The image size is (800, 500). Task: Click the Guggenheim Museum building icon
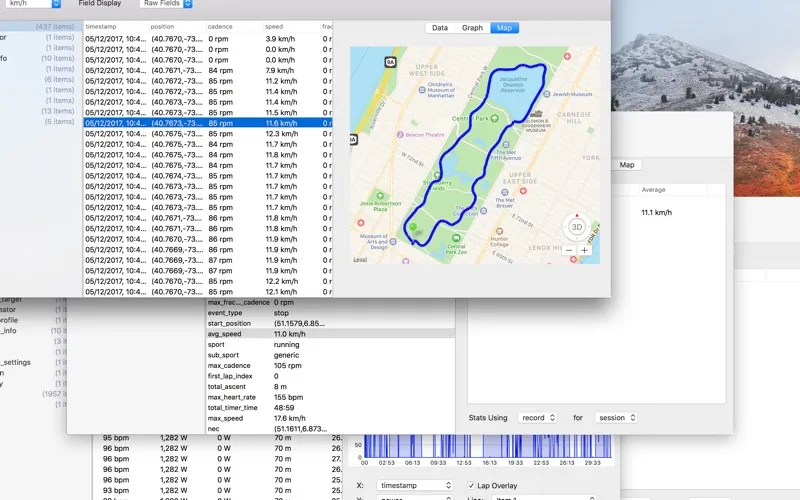click(x=536, y=114)
